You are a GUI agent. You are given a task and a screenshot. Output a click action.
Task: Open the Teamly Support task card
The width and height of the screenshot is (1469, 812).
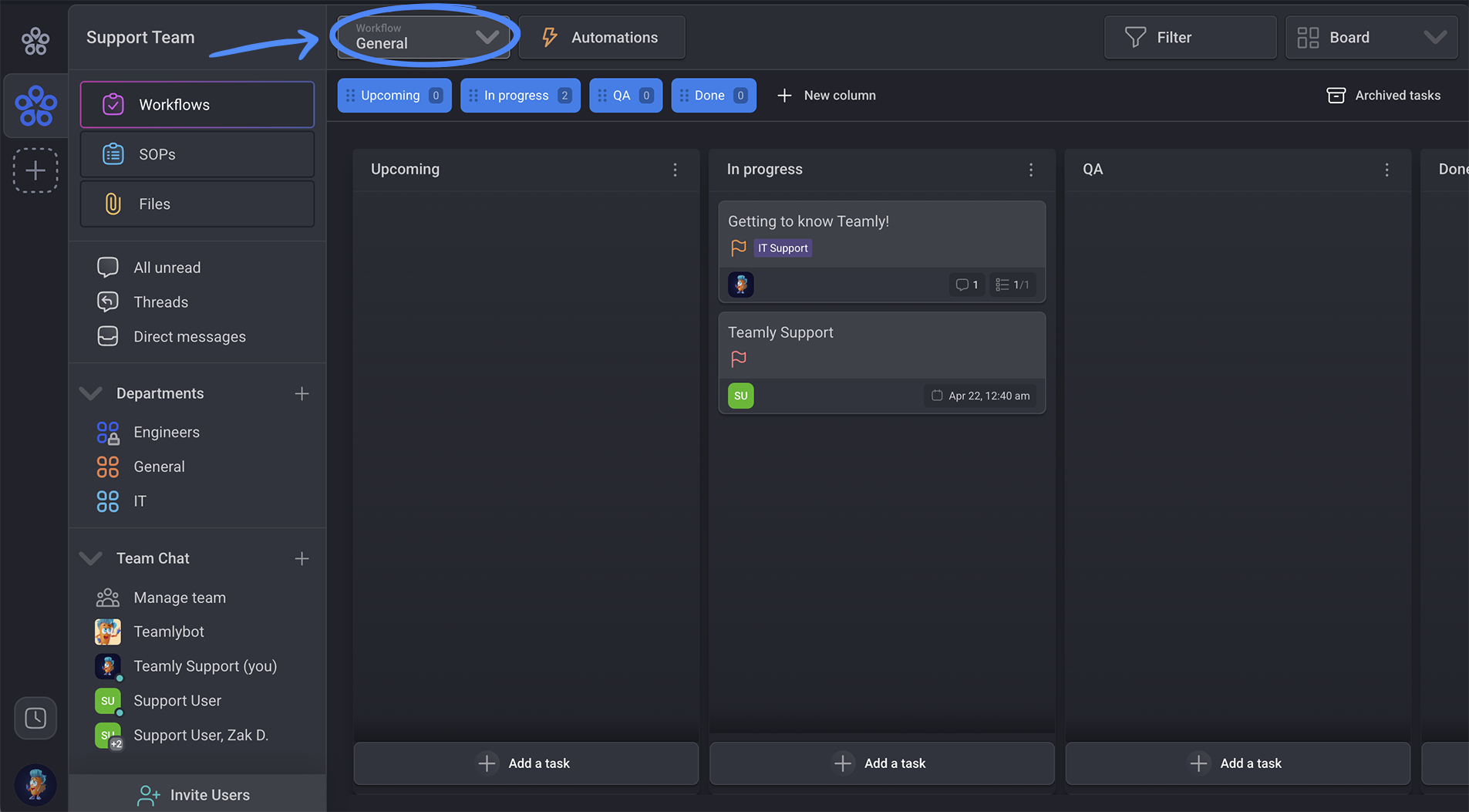(x=882, y=362)
